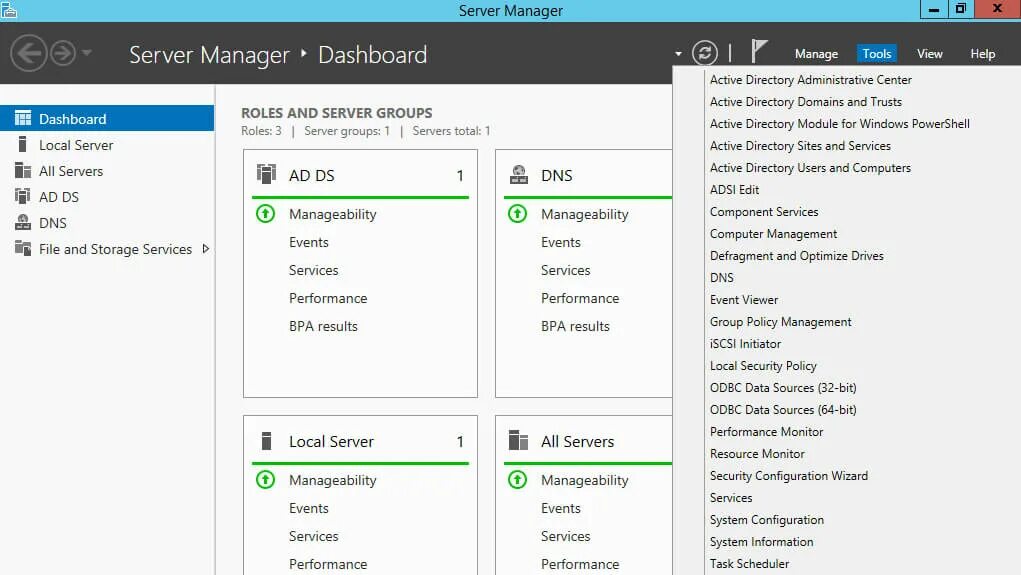The image size is (1021, 575).
Task: Click the AD DS icon in the sidebar
Action: tap(23, 196)
